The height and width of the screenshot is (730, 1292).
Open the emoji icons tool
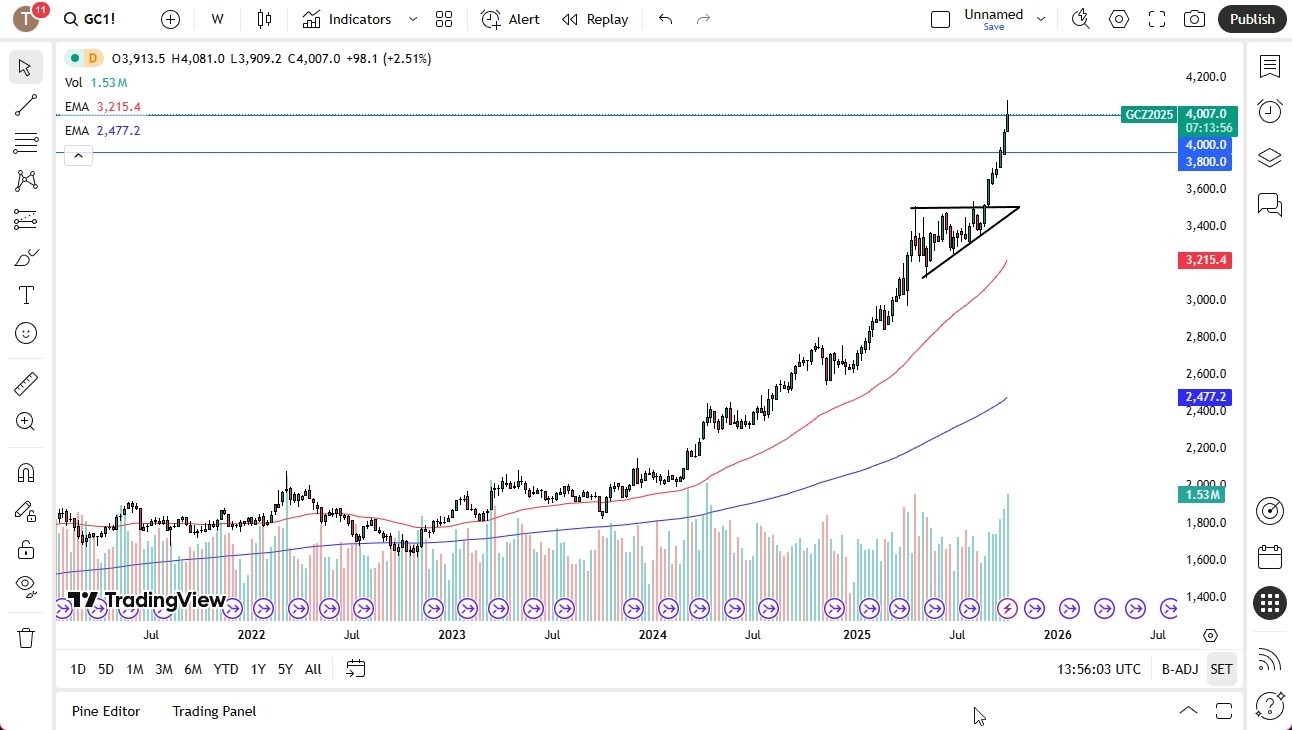pyautogui.click(x=26, y=333)
